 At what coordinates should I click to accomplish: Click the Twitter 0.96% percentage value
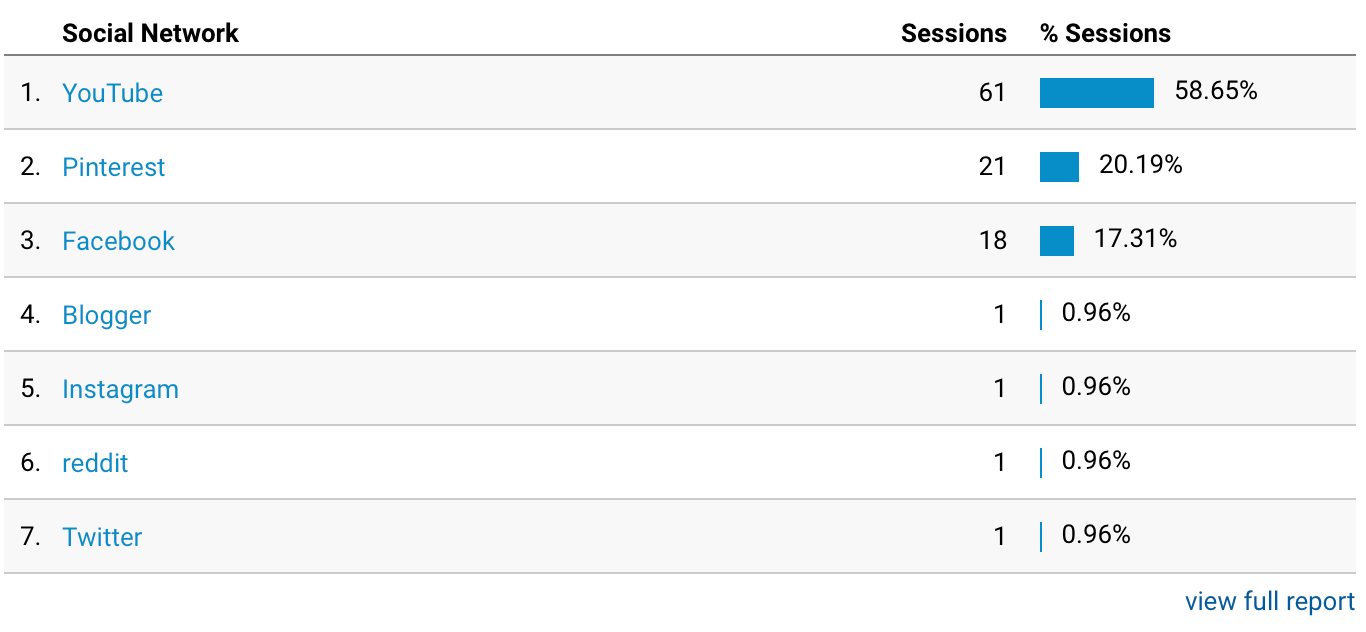click(1096, 535)
